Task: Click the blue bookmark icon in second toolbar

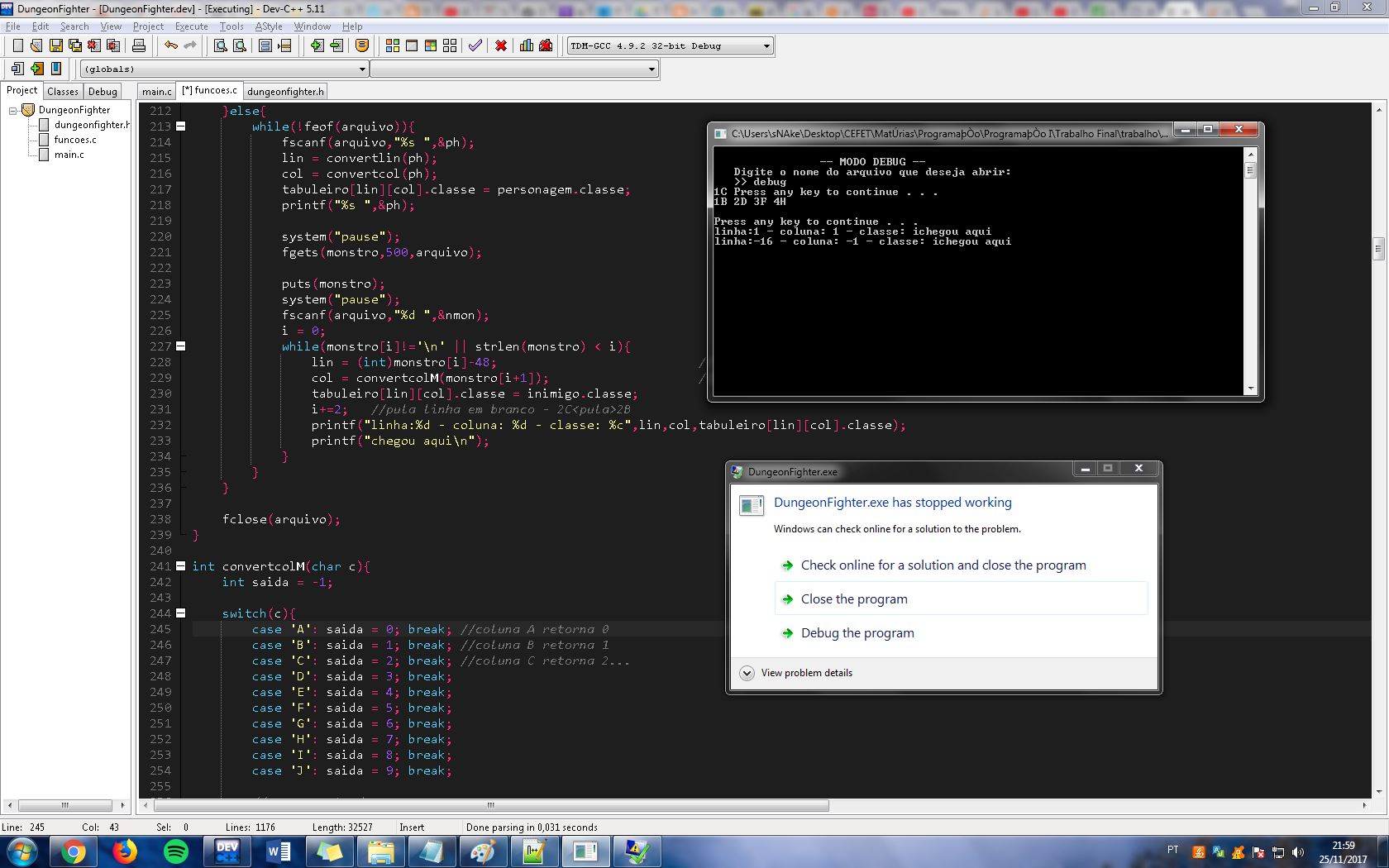Action: point(56,69)
